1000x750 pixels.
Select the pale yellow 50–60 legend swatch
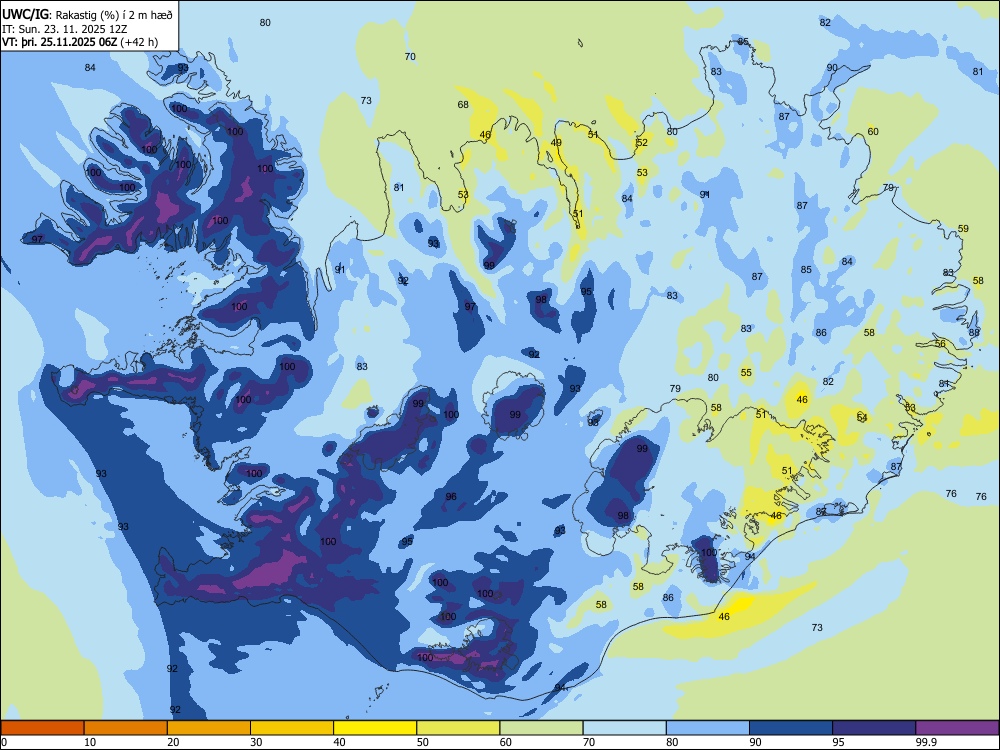click(458, 728)
